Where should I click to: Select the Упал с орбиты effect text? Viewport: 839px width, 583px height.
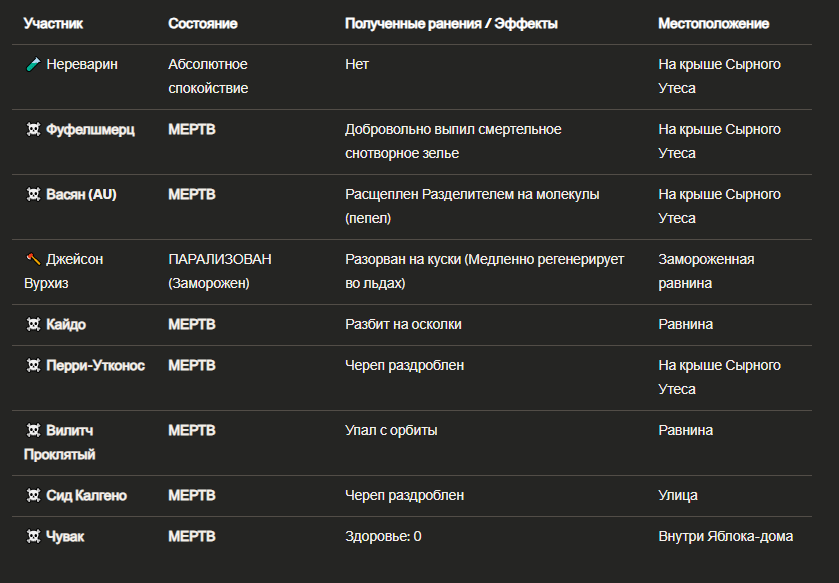tap(391, 431)
